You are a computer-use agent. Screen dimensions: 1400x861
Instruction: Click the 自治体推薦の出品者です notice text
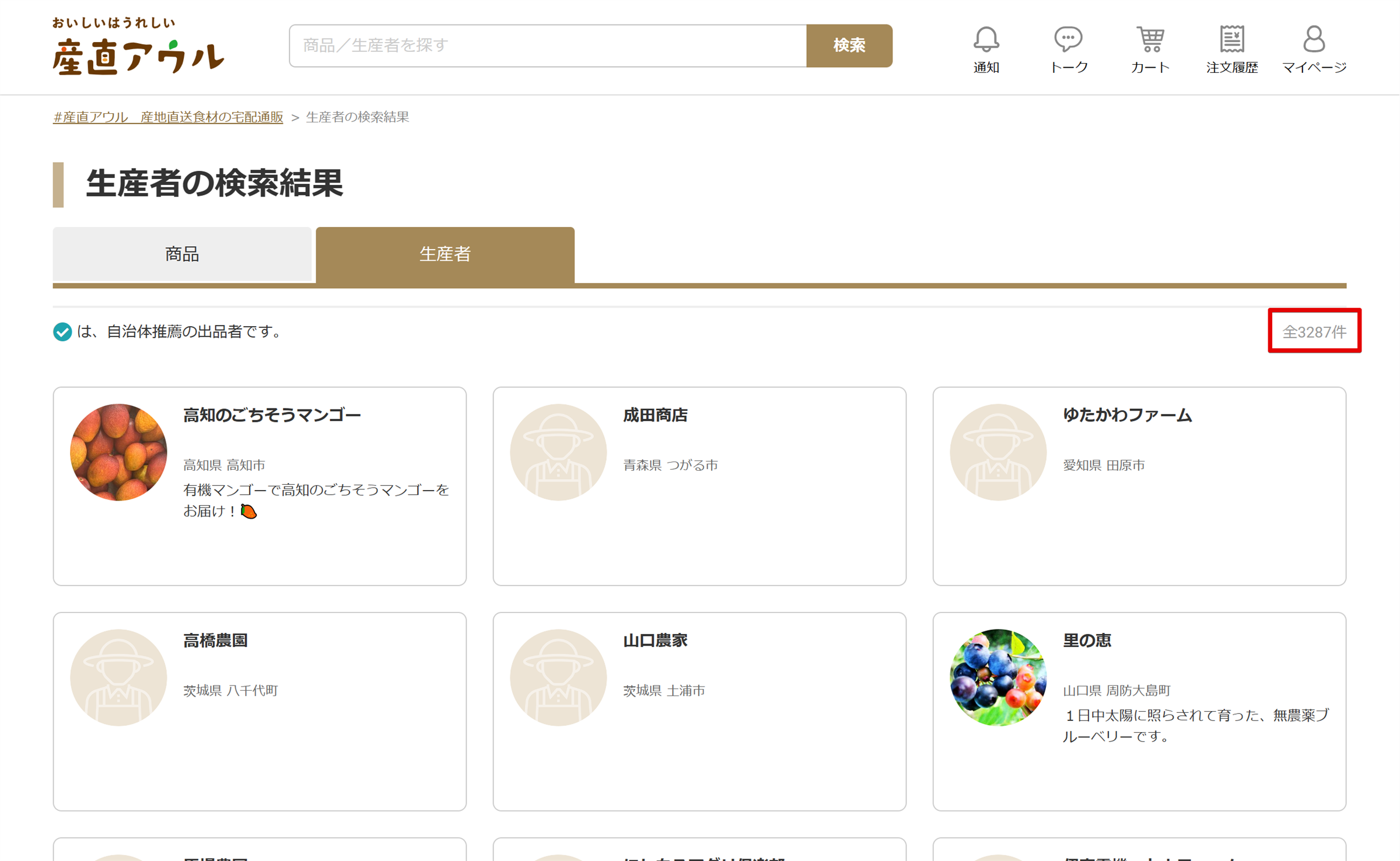point(180,332)
